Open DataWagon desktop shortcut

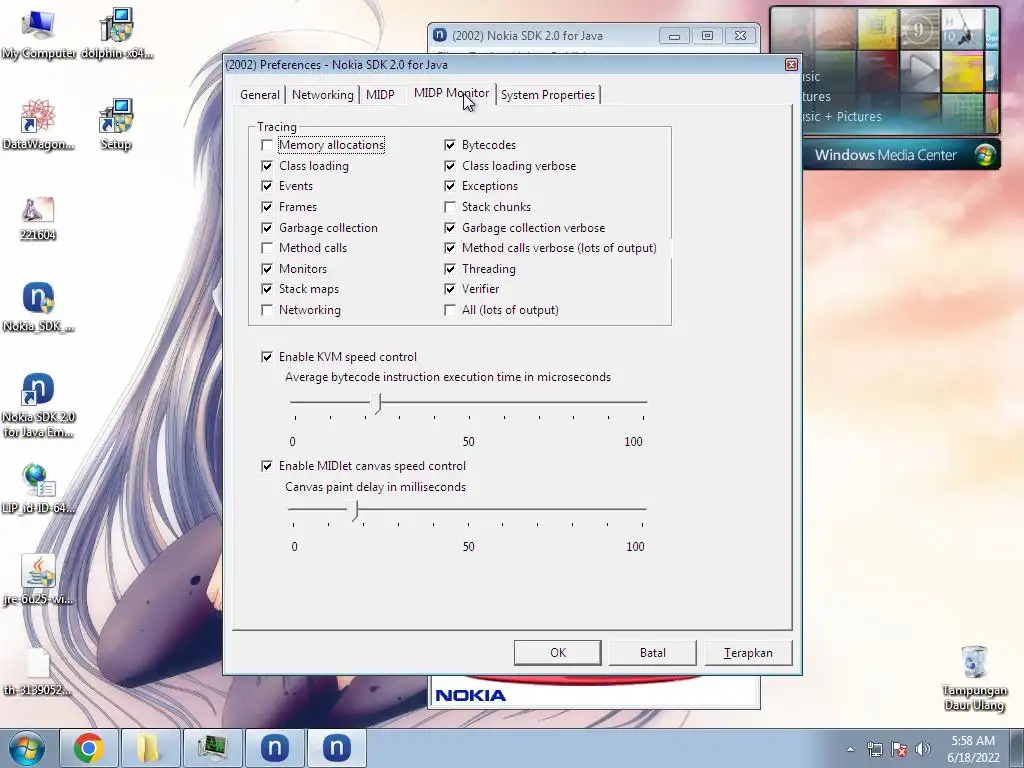pos(38,125)
